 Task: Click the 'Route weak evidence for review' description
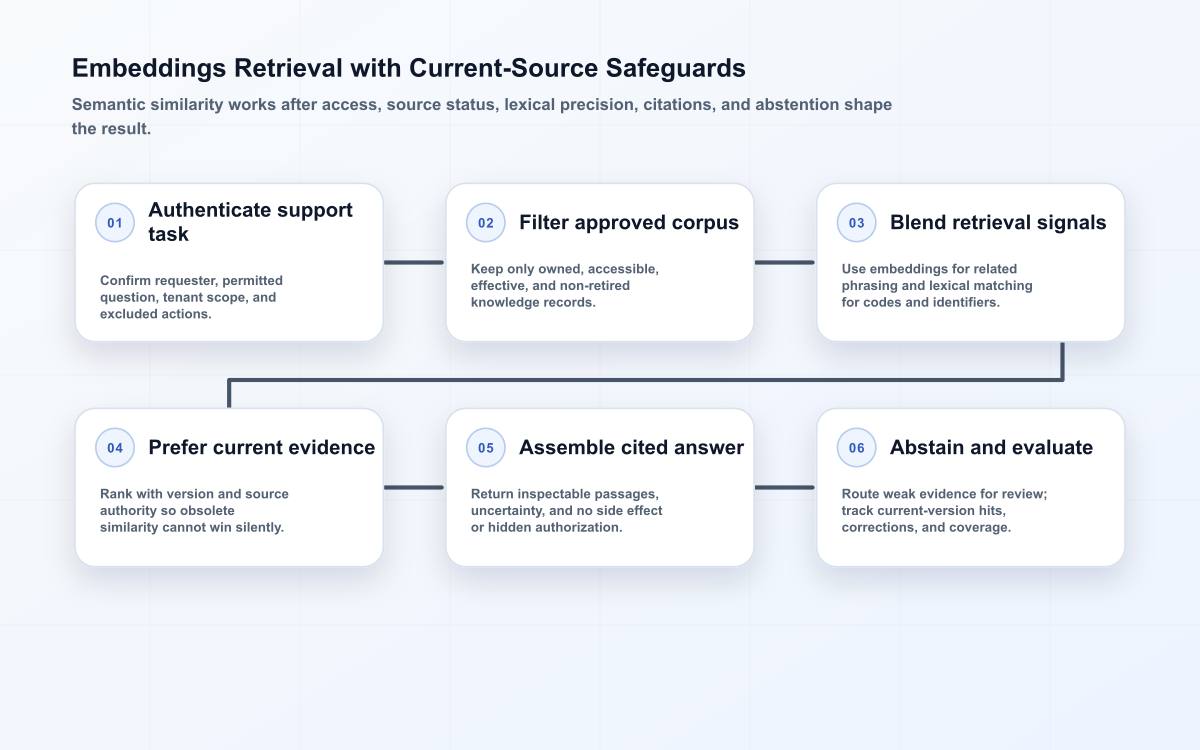click(x=944, y=510)
